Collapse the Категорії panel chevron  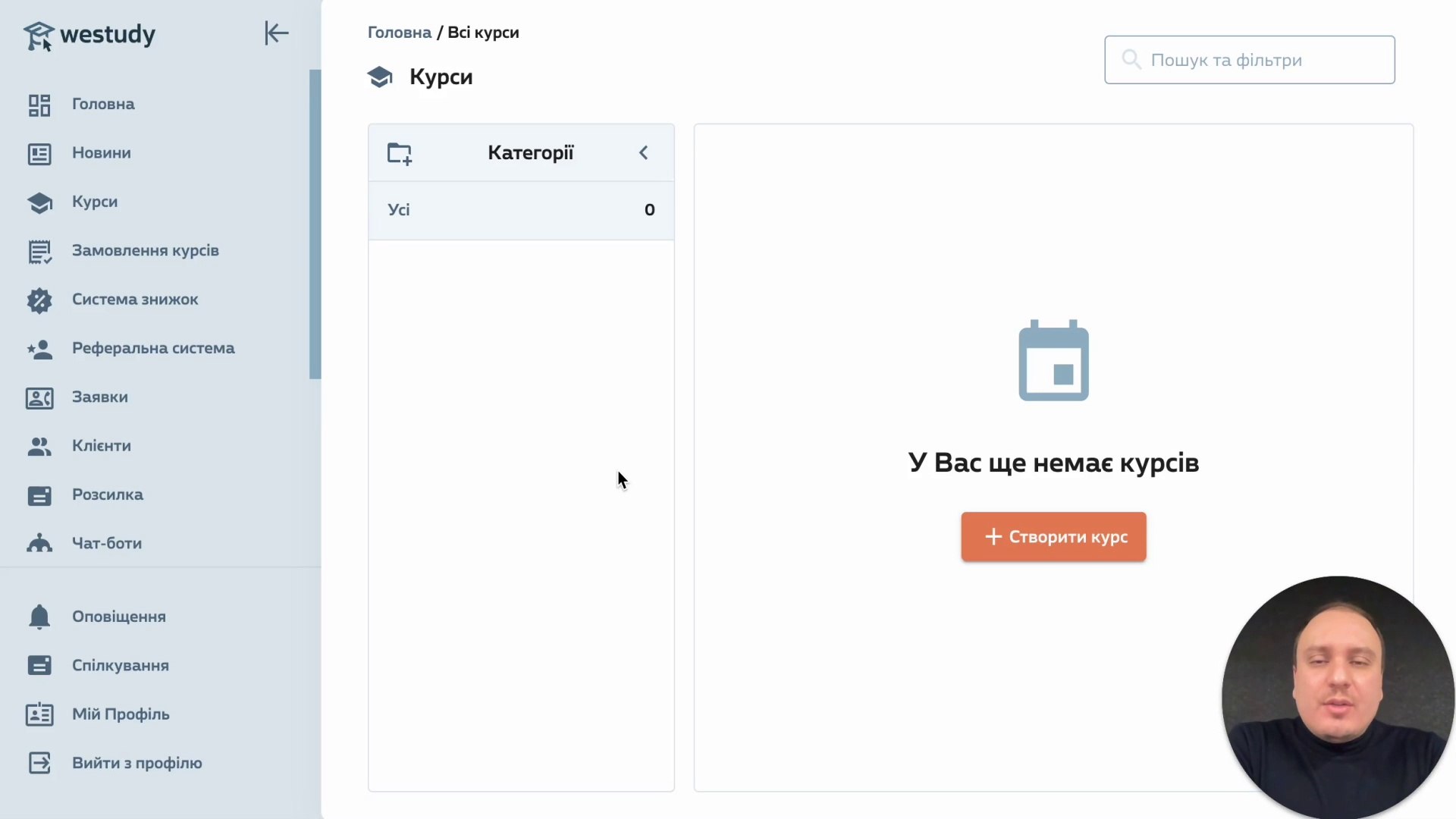[x=643, y=153]
